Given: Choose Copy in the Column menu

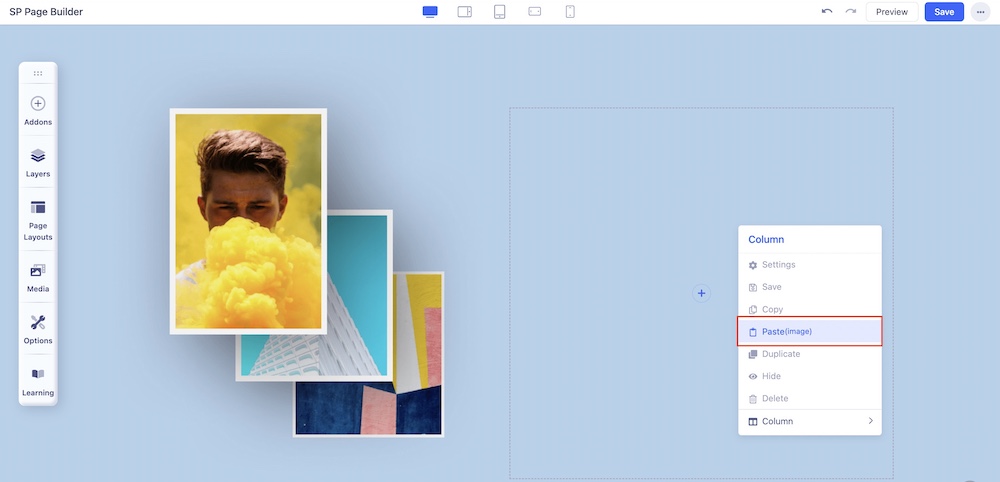Looking at the screenshot, I should (x=810, y=309).
